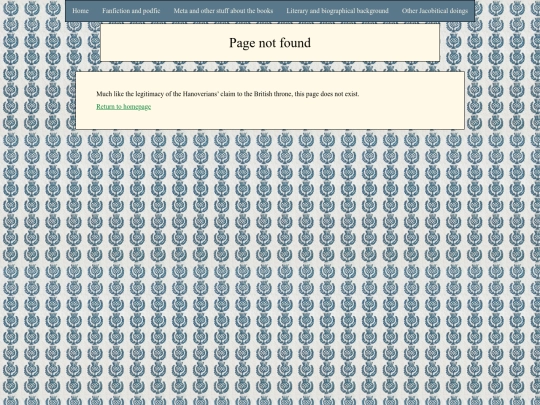Click the Hanoverians' claim message text
The width and height of the screenshot is (540, 405).
click(x=228, y=94)
